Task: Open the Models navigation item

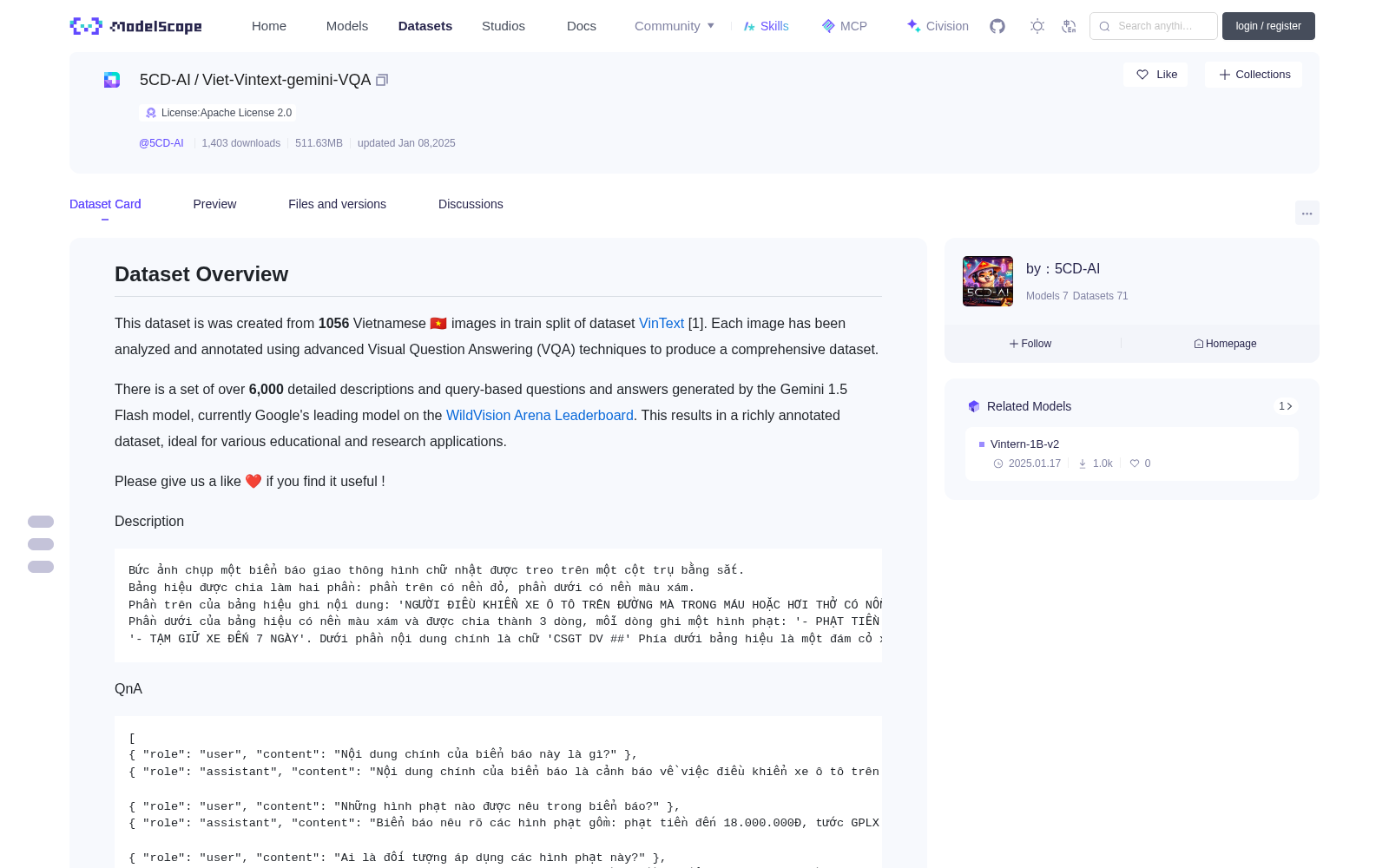Action: point(347,26)
